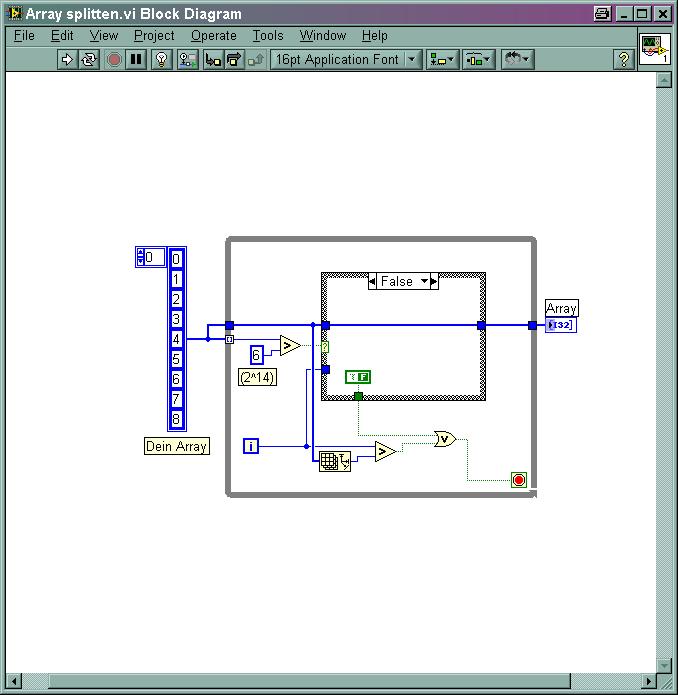The image size is (678, 695).
Task: Click the Step Over button
Action: tap(234, 59)
